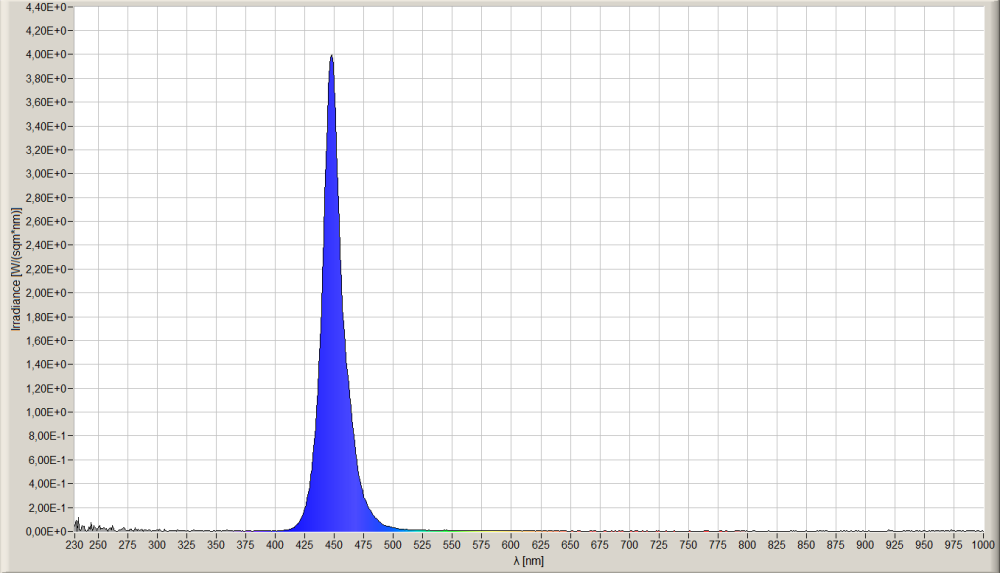The image size is (1000, 573).
Task: Click the x-axis tick label '800'
Action: (747, 545)
